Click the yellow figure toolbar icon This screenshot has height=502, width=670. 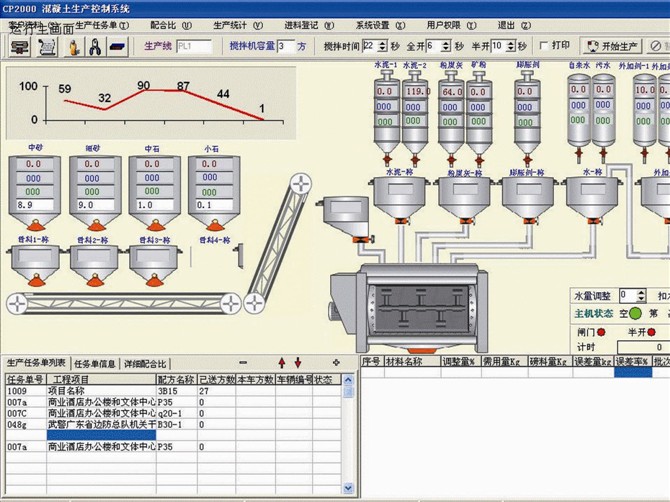74,46
